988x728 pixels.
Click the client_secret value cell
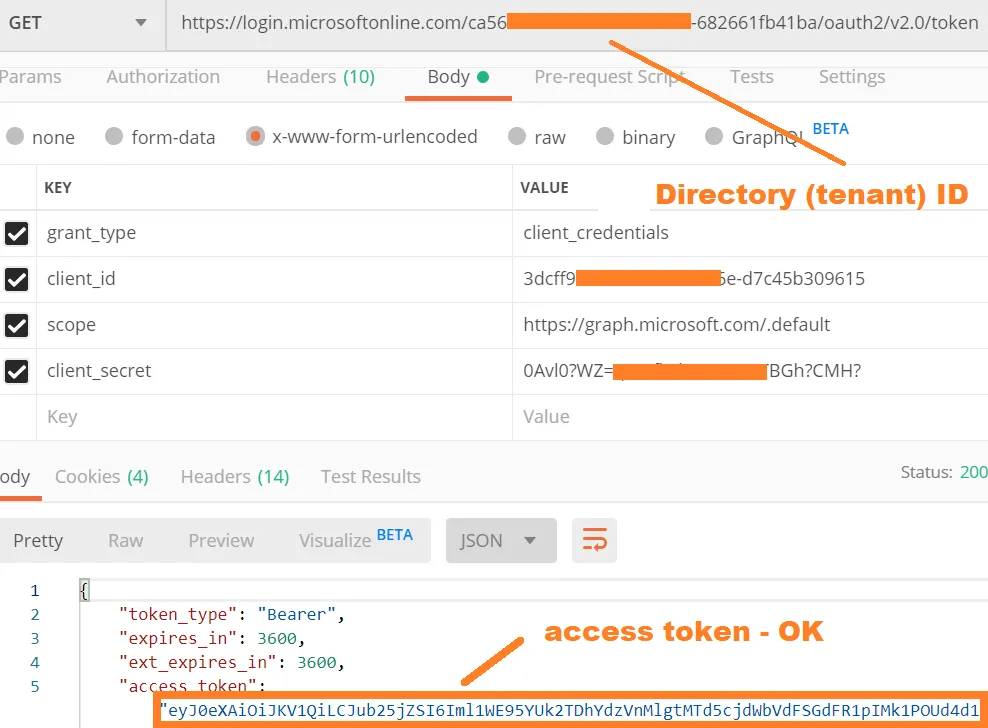pyautogui.click(x=750, y=371)
